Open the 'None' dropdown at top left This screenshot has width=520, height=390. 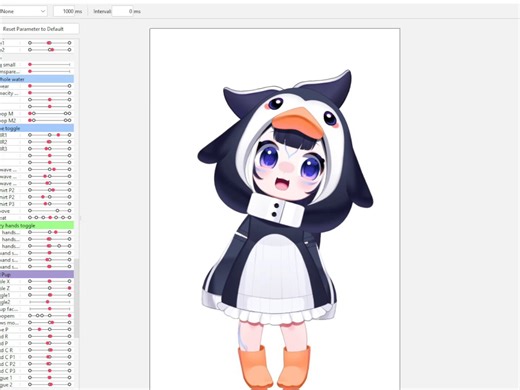pos(23,11)
